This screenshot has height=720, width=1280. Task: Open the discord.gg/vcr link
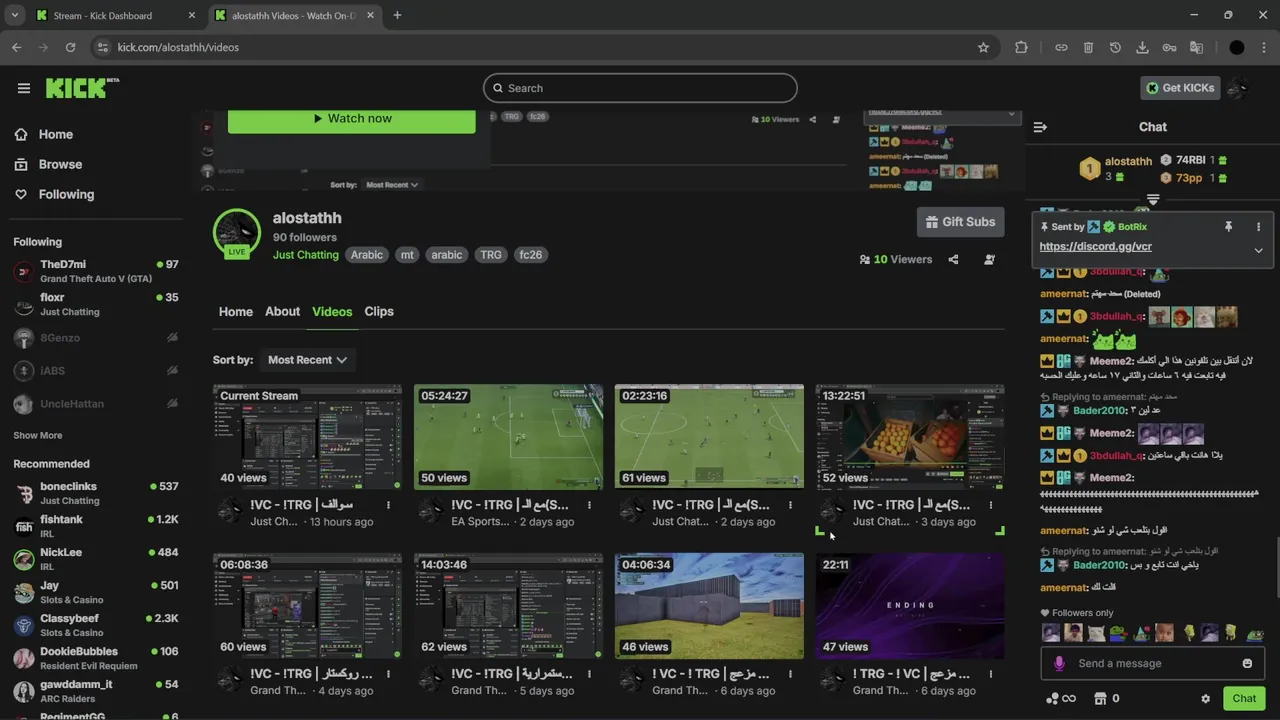click(x=1095, y=246)
